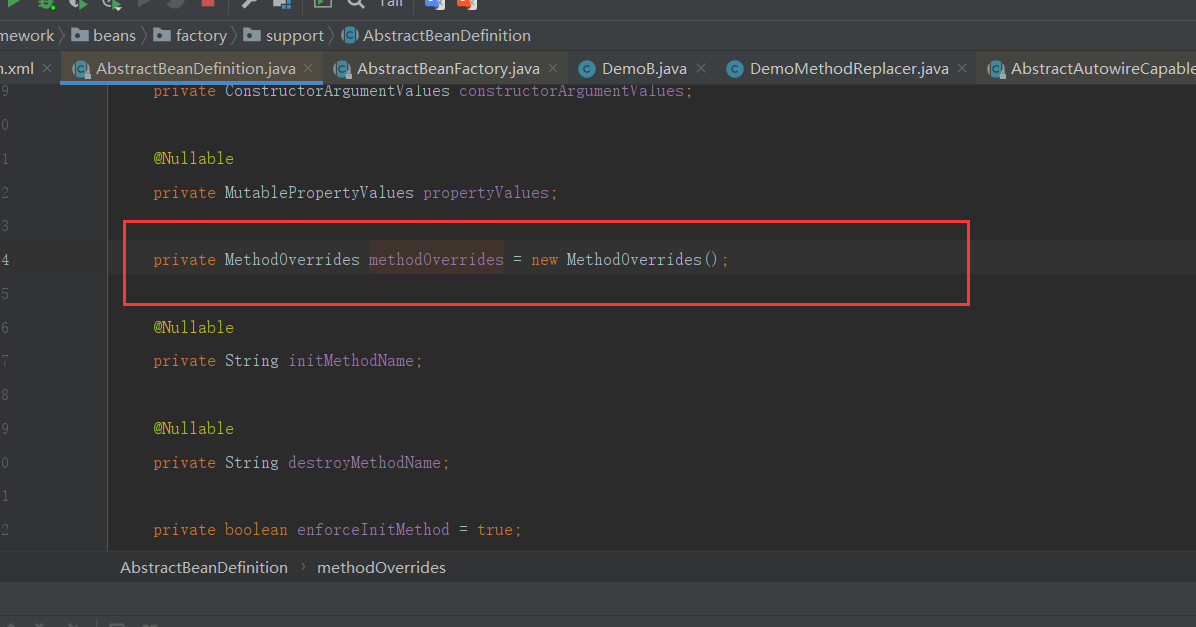1196x627 pixels.
Task: Click class icon on AbstractBeanFactory.java tab
Action: point(342,69)
